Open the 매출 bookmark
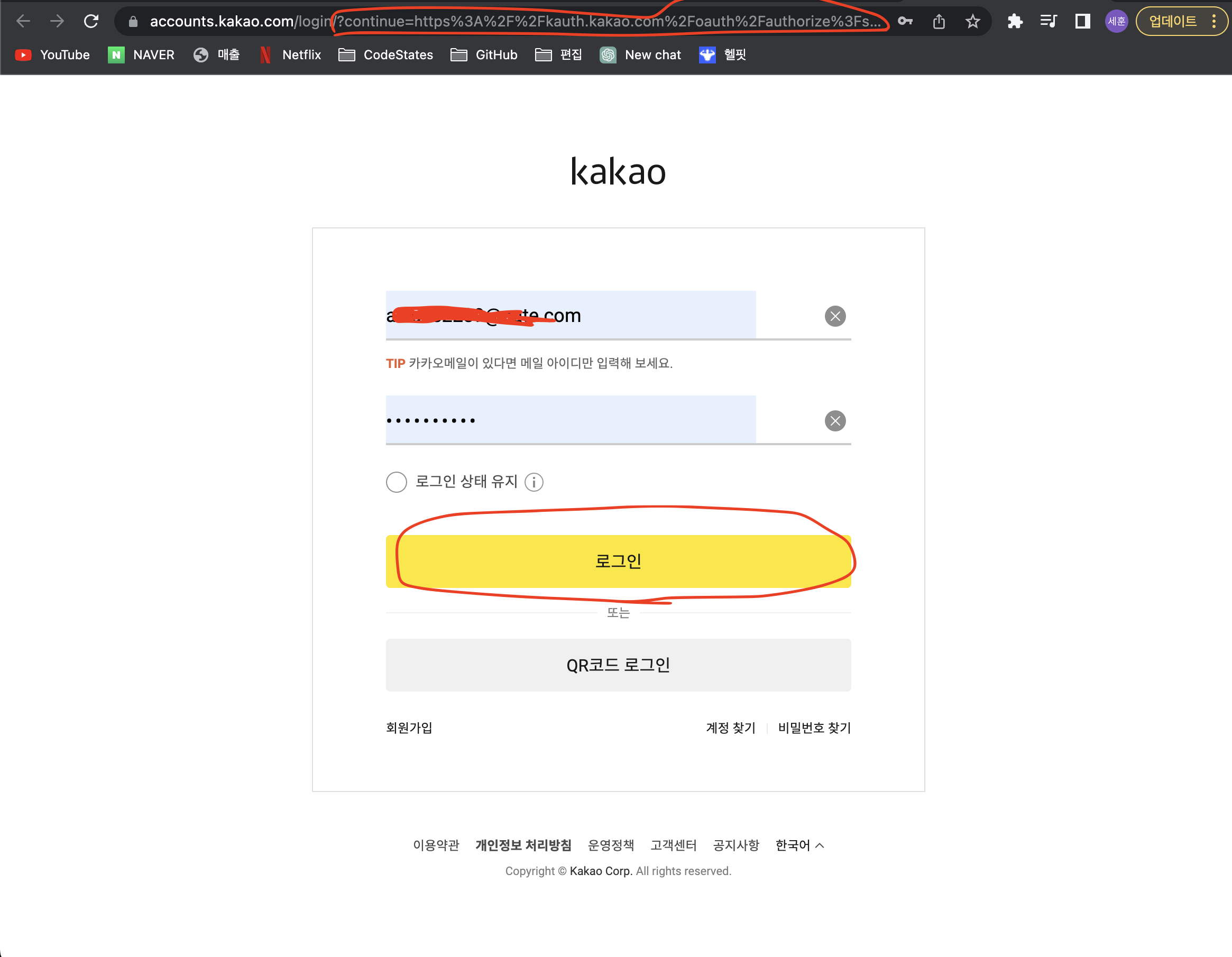 [x=217, y=54]
